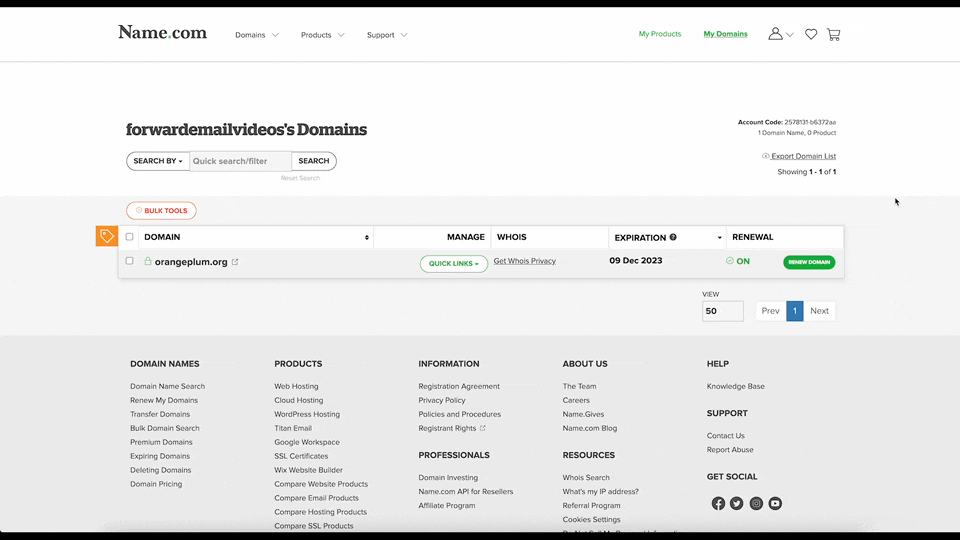This screenshot has height=540, width=960.
Task: Click the RENEW DOMAIN button
Action: tap(809, 262)
